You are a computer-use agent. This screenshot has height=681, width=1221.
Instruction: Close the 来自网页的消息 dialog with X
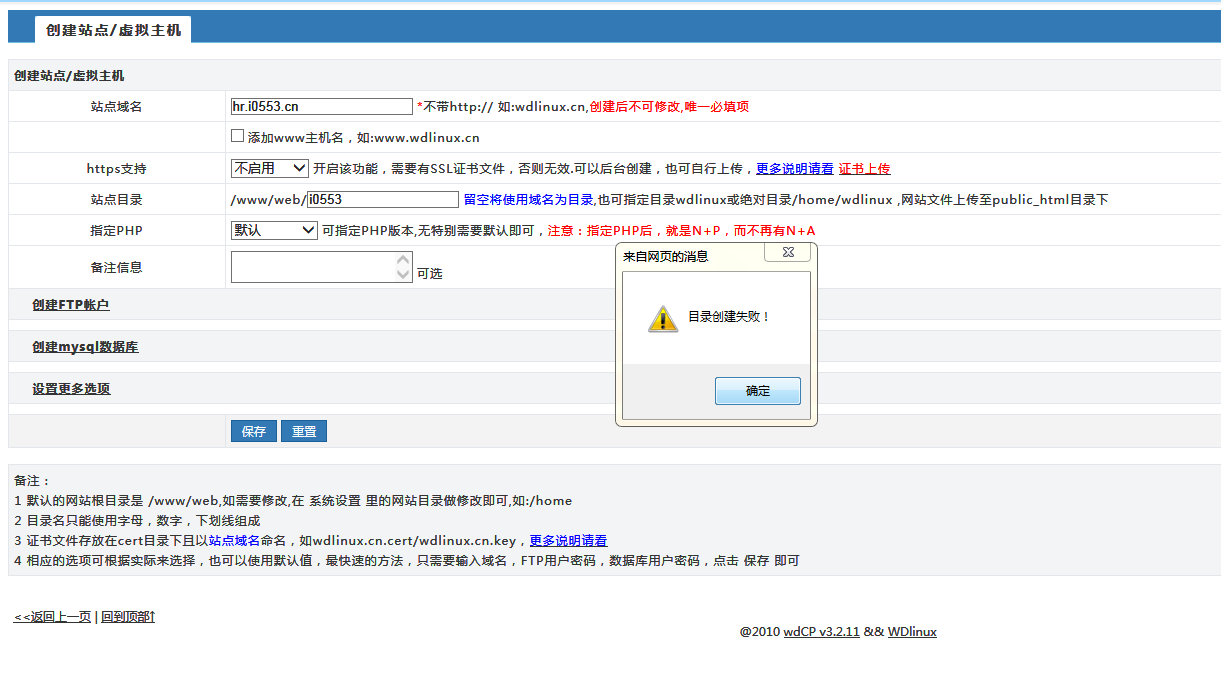click(x=787, y=253)
